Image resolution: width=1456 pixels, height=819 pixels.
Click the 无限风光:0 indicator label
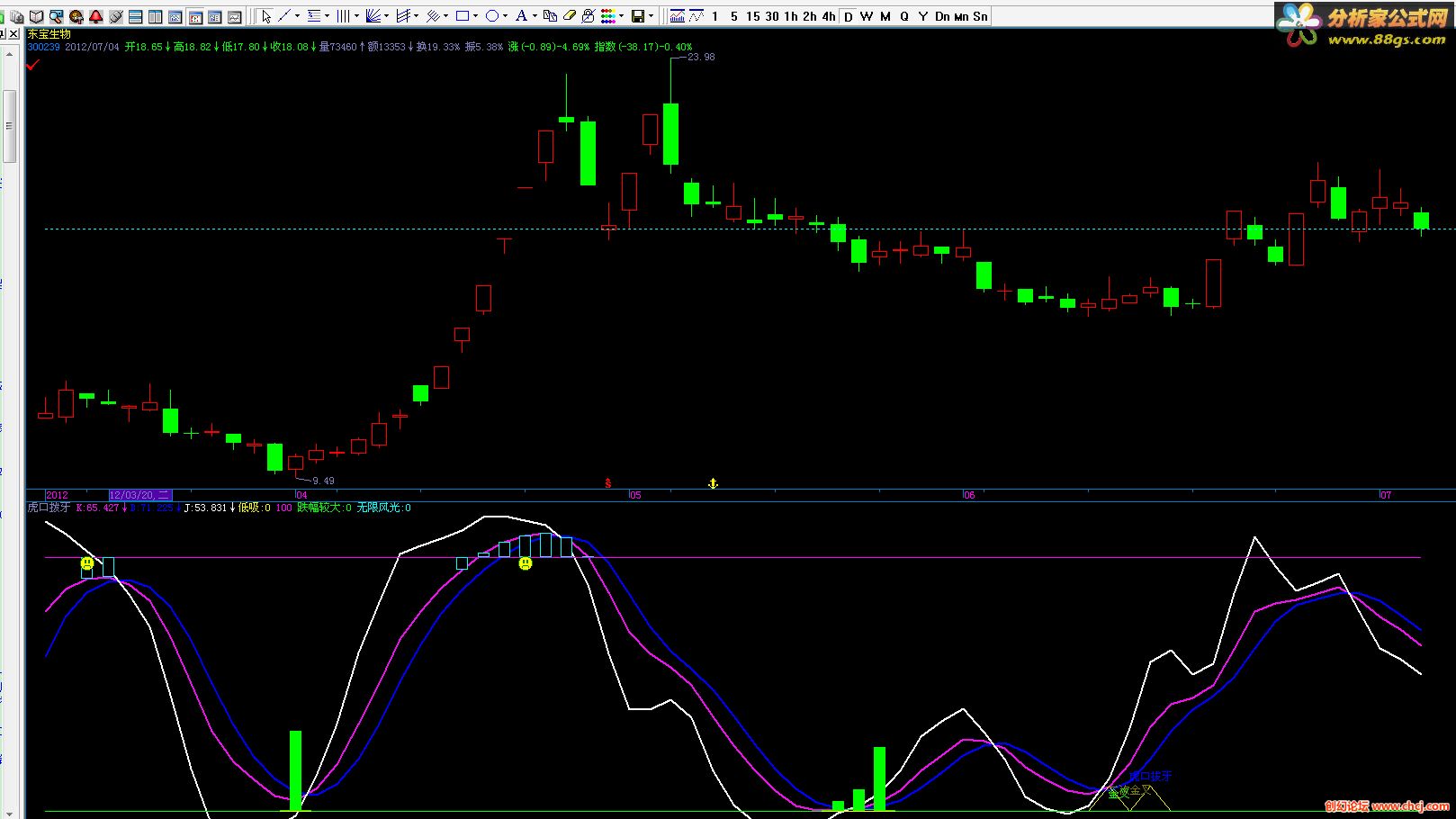383,508
